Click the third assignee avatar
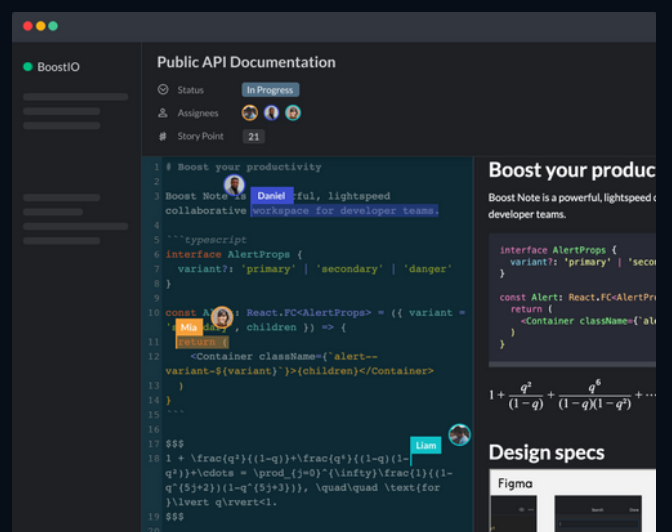 (x=293, y=113)
